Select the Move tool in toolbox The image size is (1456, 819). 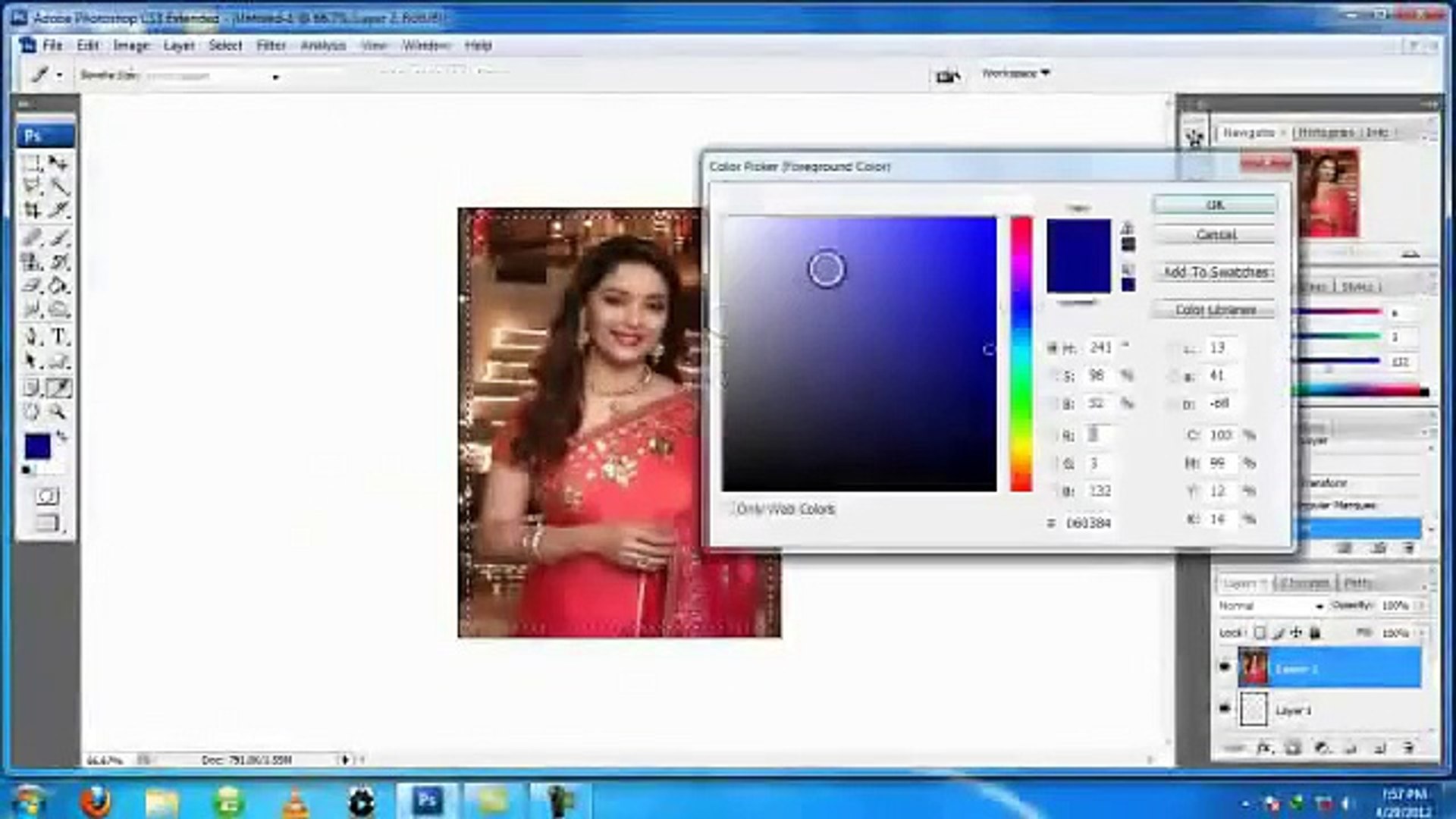[58, 163]
